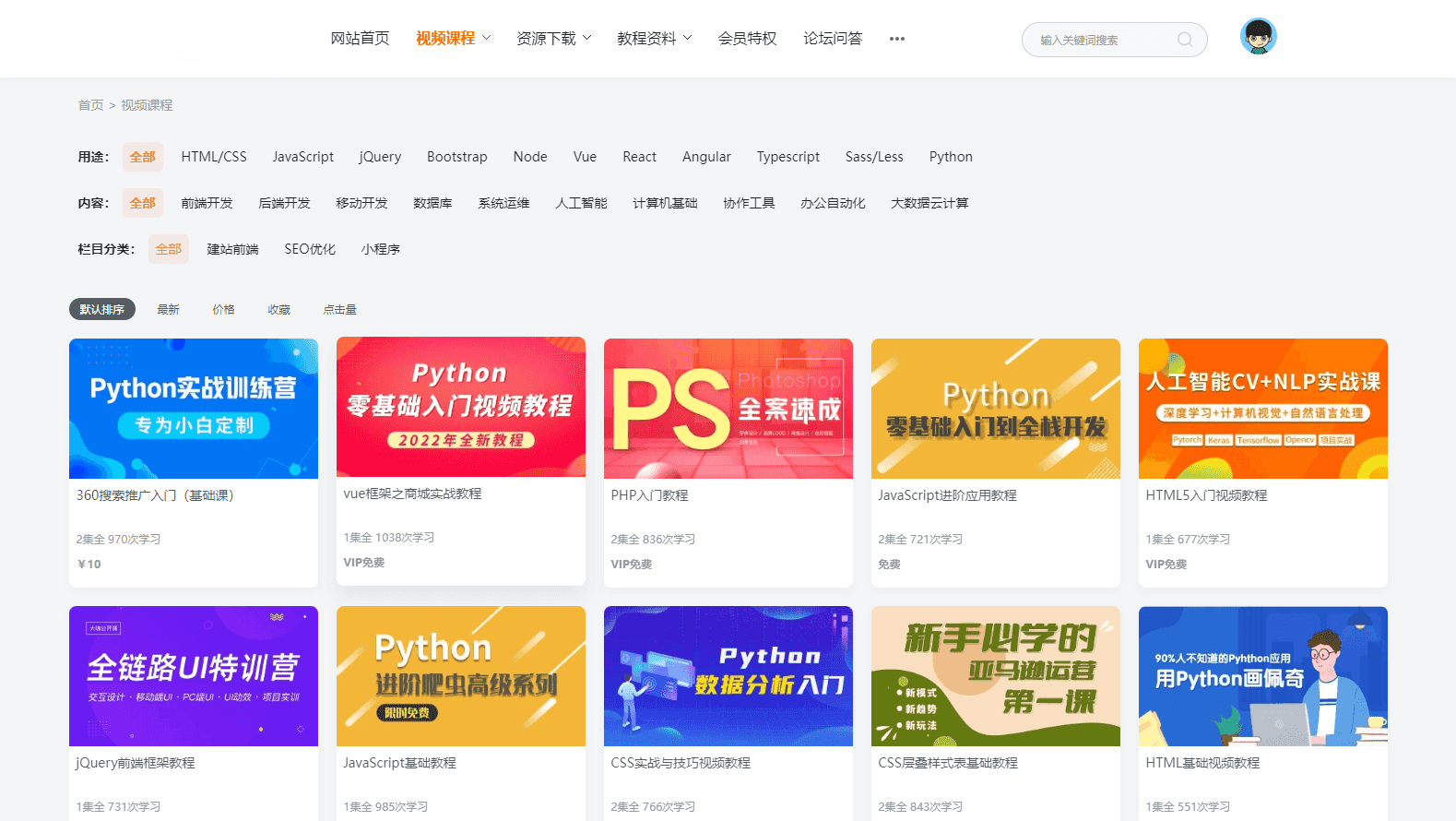Filter by Sass/Less

[874, 157]
